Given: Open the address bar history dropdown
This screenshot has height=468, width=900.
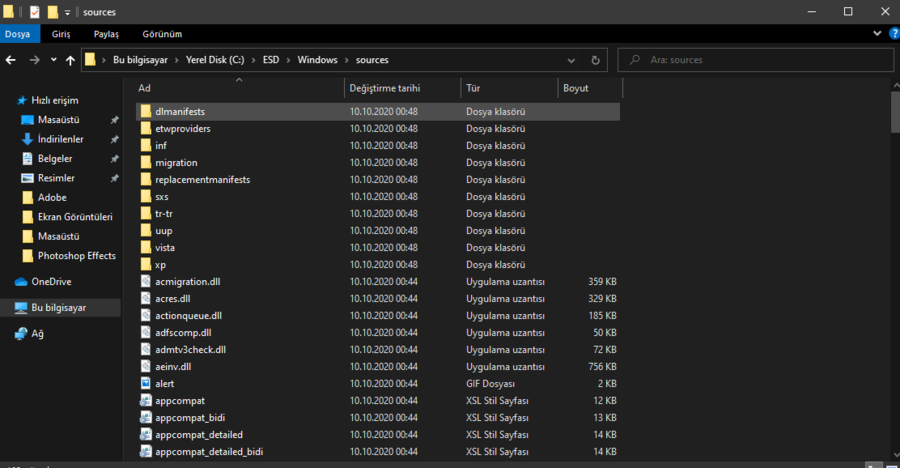Looking at the screenshot, I should click(573, 60).
